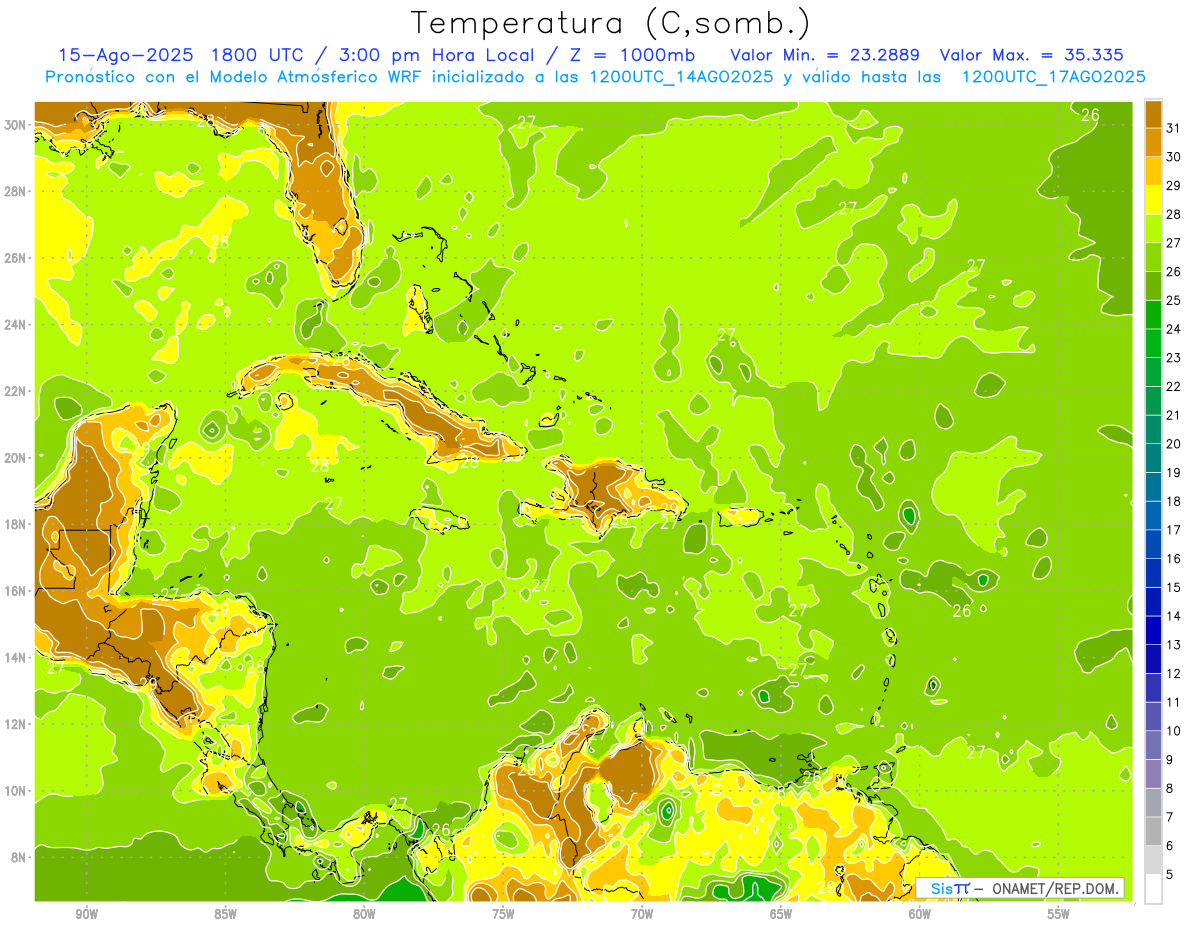The height and width of the screenshot is (927, 1200).
Task: Click green legend swatch between 26 and 27
Action: (x=1153, y=257)
